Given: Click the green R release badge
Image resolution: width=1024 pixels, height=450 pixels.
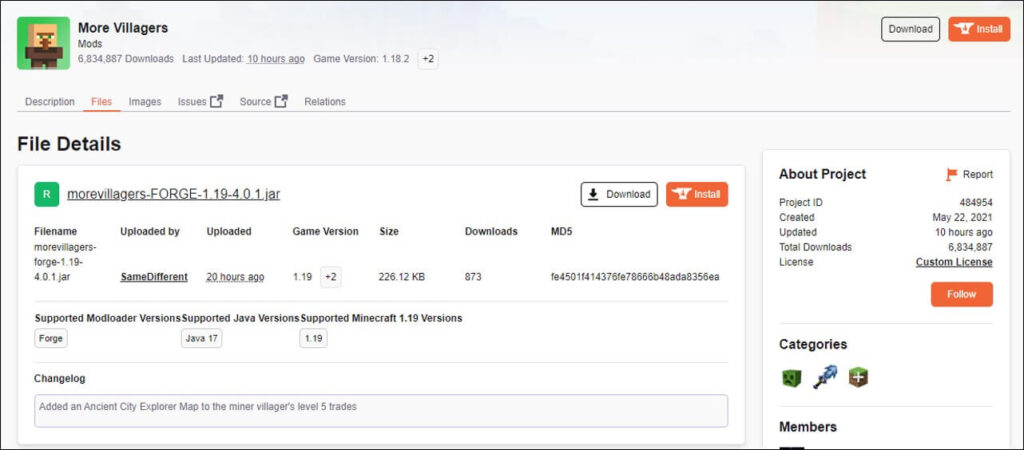Looking at the screenshot, I should (47, 195).
